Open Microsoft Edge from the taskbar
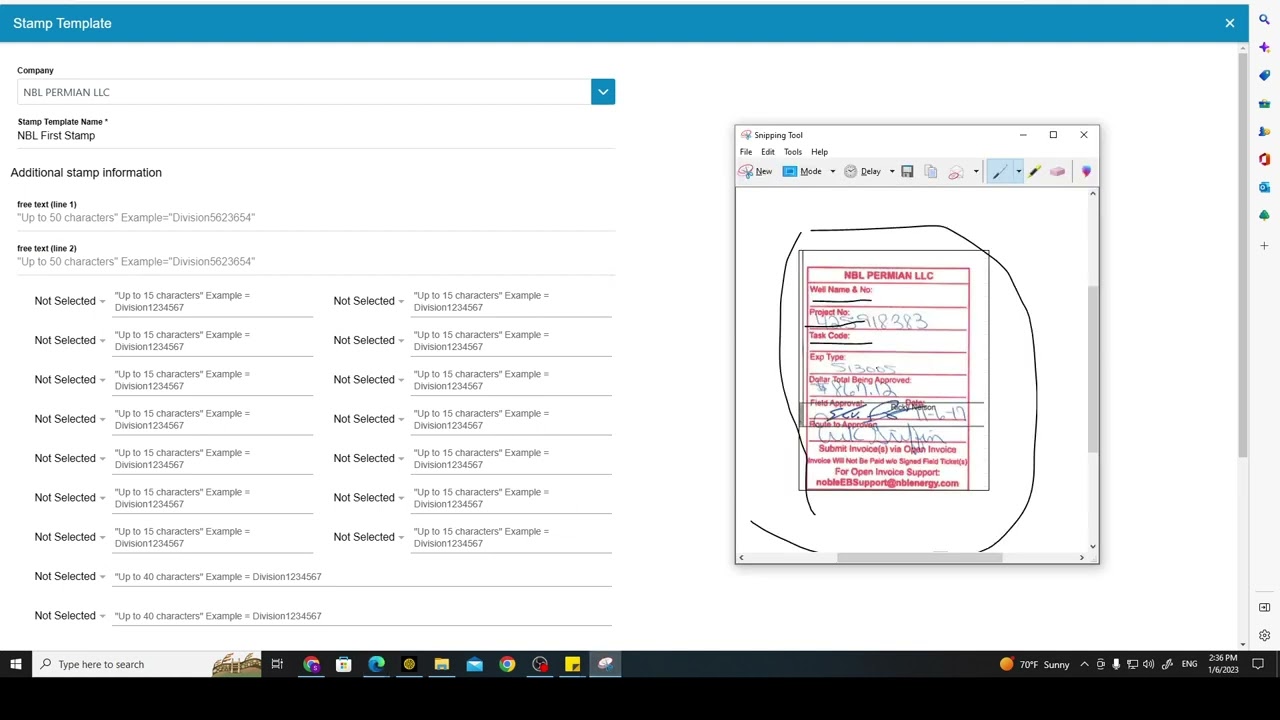Viewport: 1280px width, 720px height. pyautogui.click(x=376, y=664)
